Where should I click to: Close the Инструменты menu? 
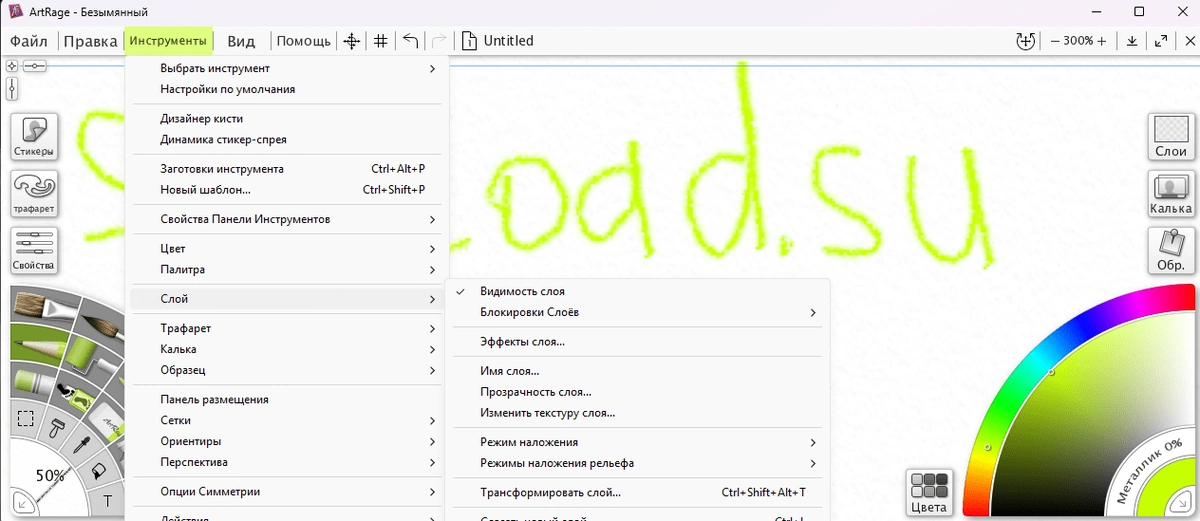(x=169, y=41)
